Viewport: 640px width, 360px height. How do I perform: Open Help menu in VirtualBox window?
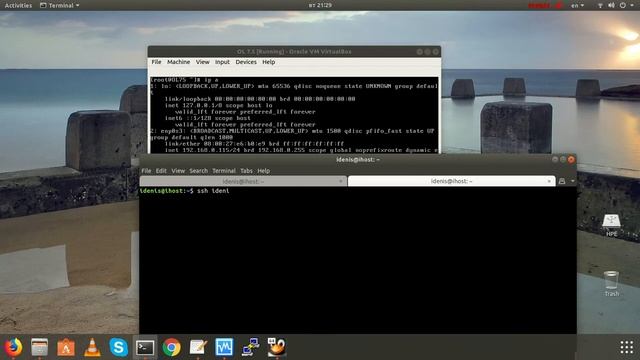[x=269, y=62]
